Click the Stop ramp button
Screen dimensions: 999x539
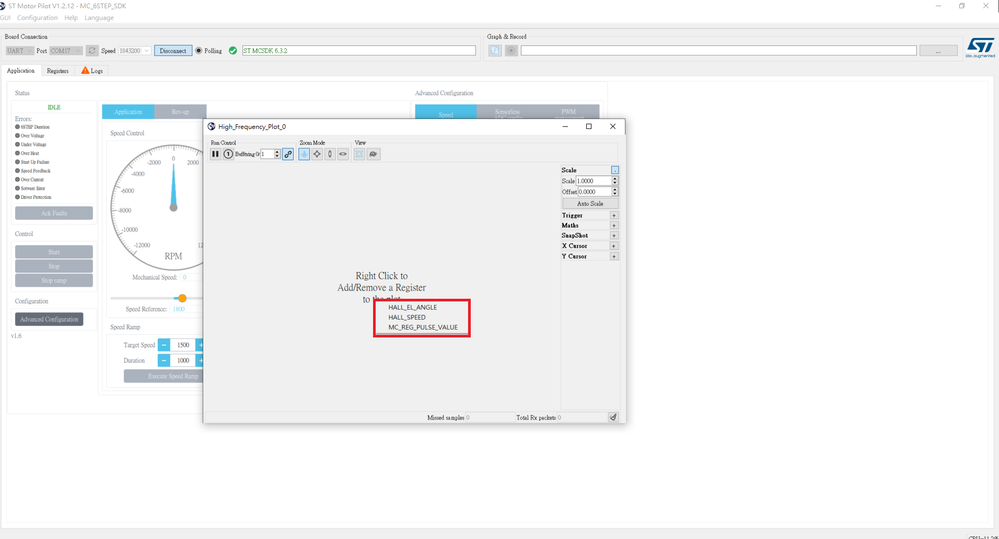tap(54, 280)
